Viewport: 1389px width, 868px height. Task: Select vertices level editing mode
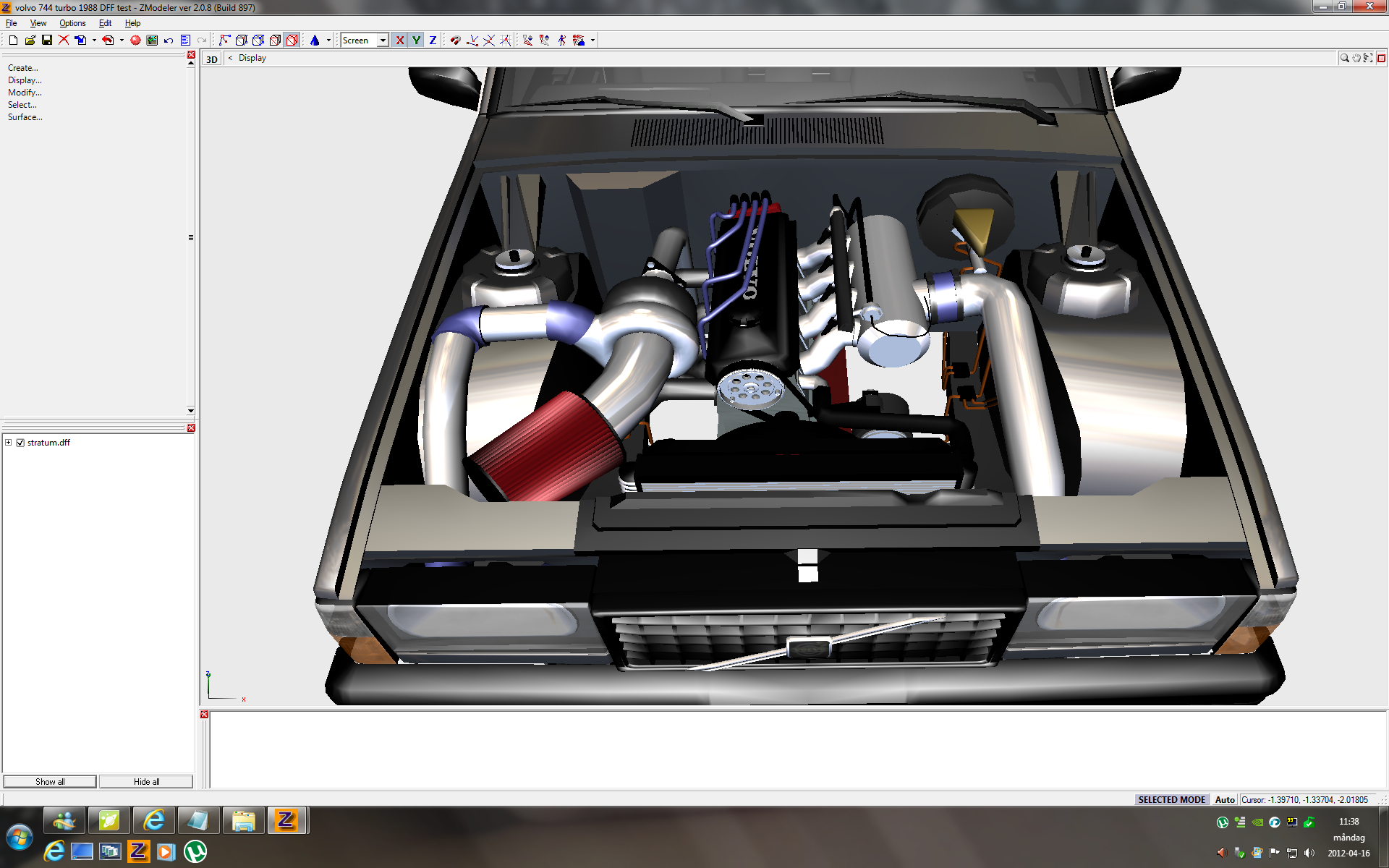click(x=224, y=41)
